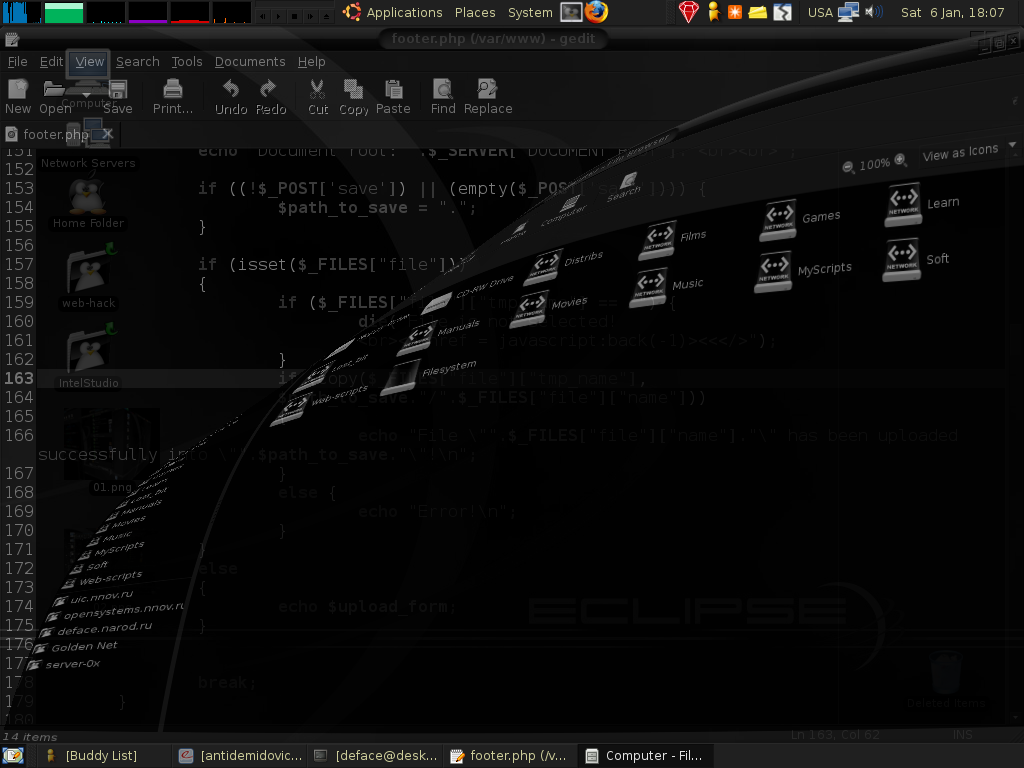This screenshot has height=768, width=1024.
Task: Open the Find tool in toolbar
Action: pos(442,90)
